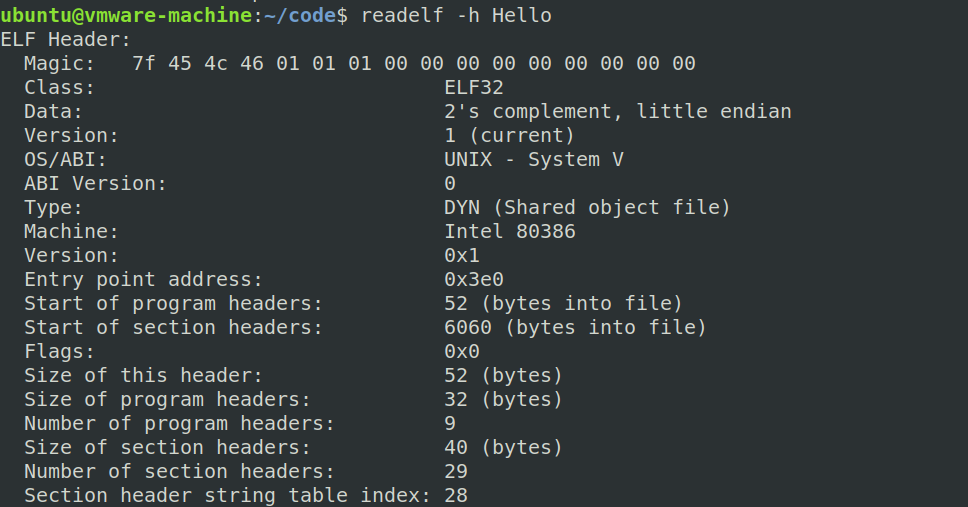Click the UNIX - System V value
Viewport: 968px width, 507px height.
coord(535,160)
